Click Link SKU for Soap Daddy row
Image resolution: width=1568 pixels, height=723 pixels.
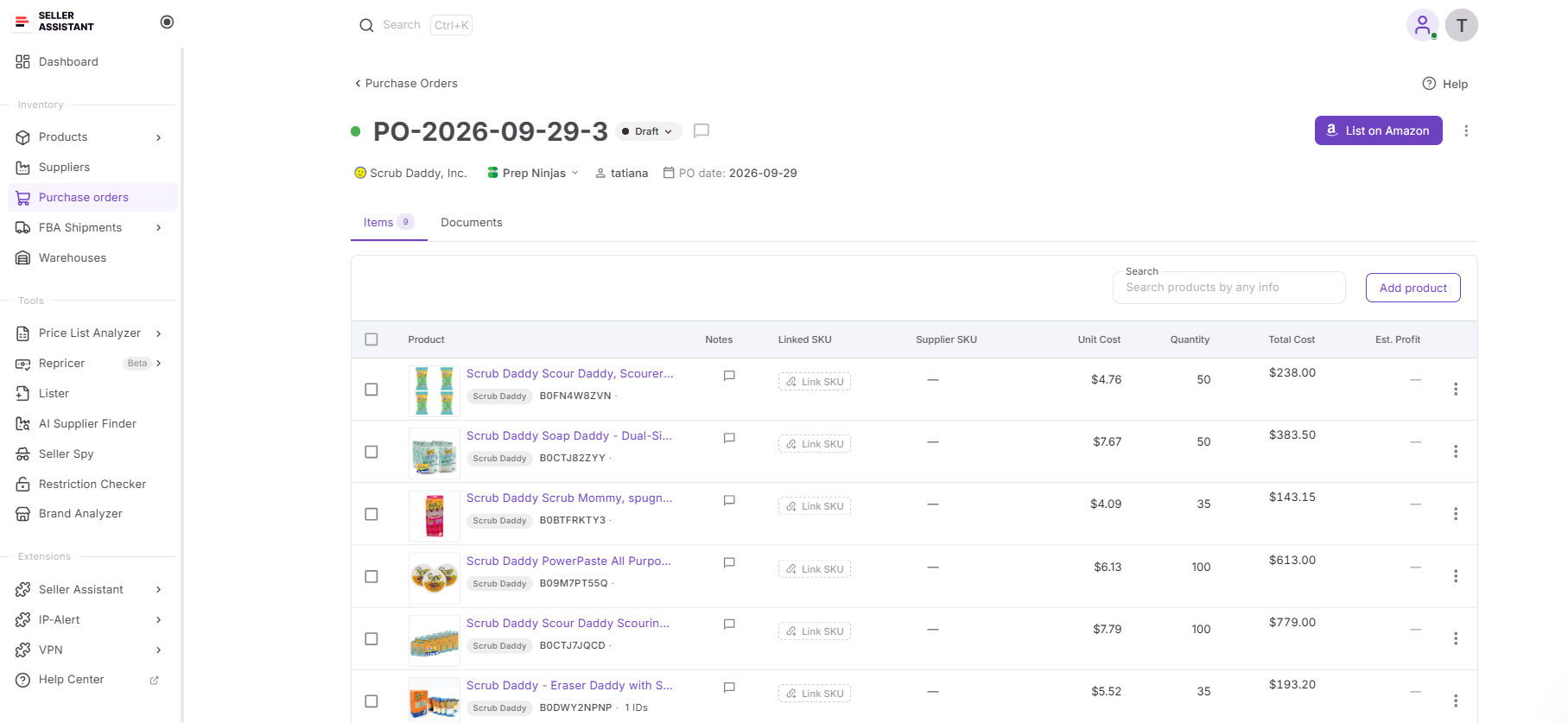(x=815, y=444)
